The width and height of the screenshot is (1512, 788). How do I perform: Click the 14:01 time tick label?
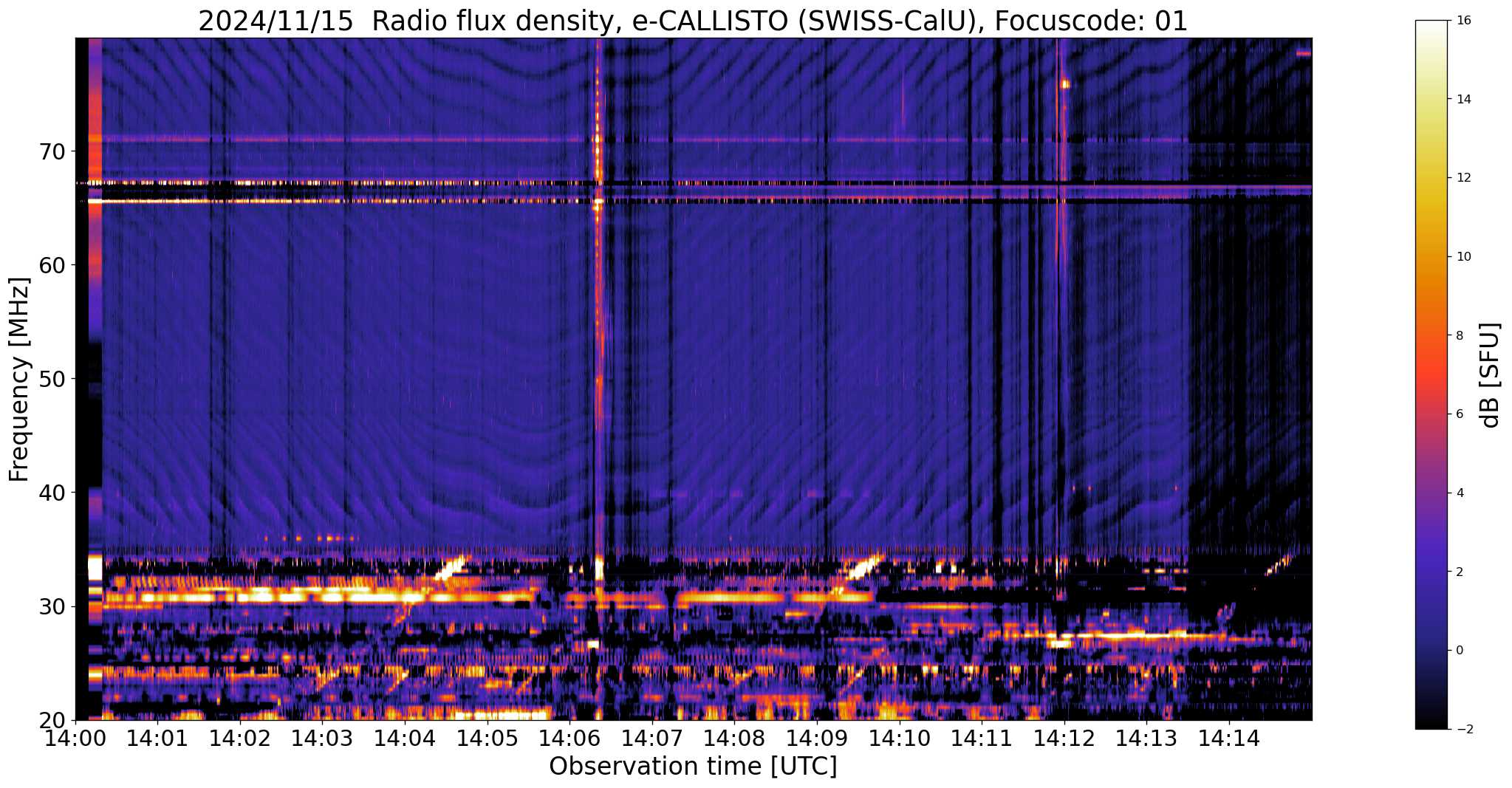click(x=157, y=738)
